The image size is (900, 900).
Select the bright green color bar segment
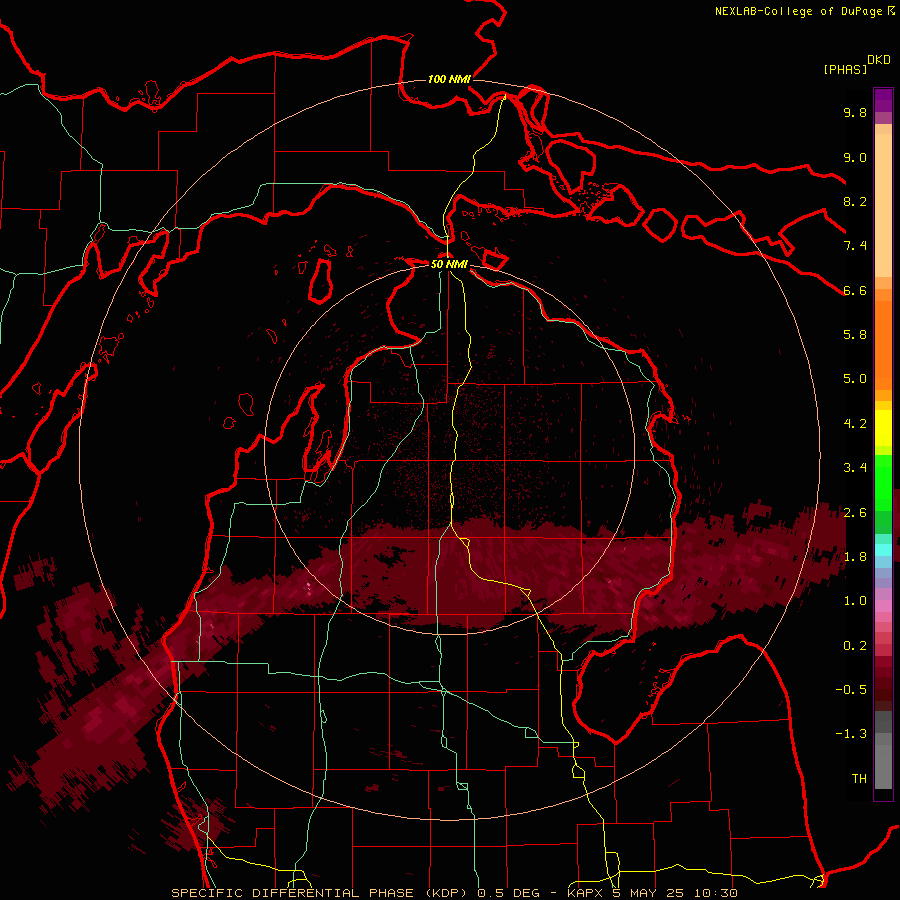click(x=883, y=482)
